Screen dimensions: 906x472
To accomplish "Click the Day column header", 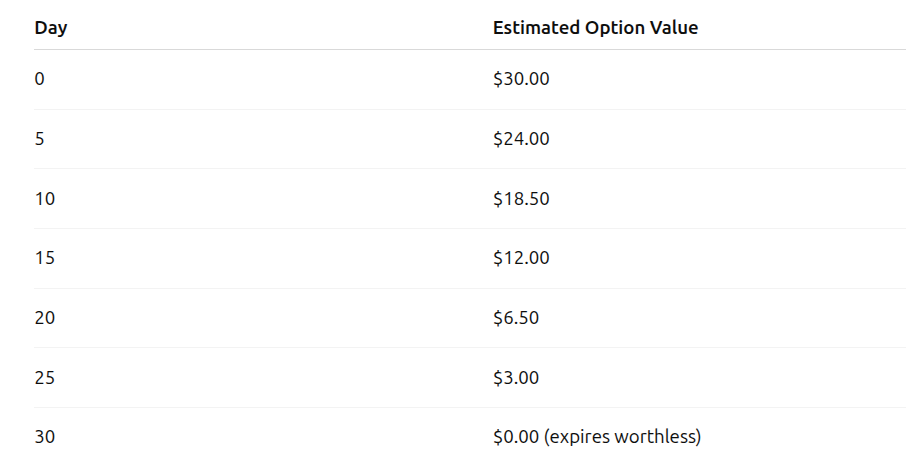I will click(51, 28).
